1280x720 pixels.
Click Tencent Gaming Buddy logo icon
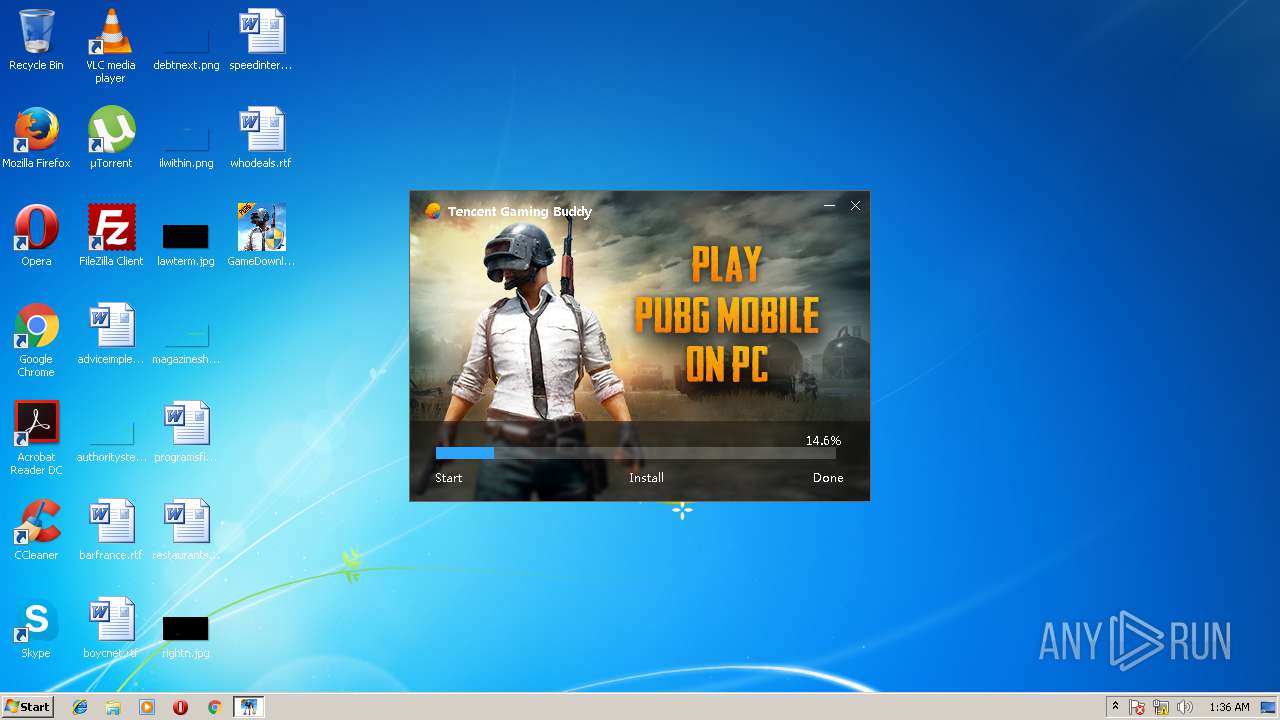click(x=433, y=211)
